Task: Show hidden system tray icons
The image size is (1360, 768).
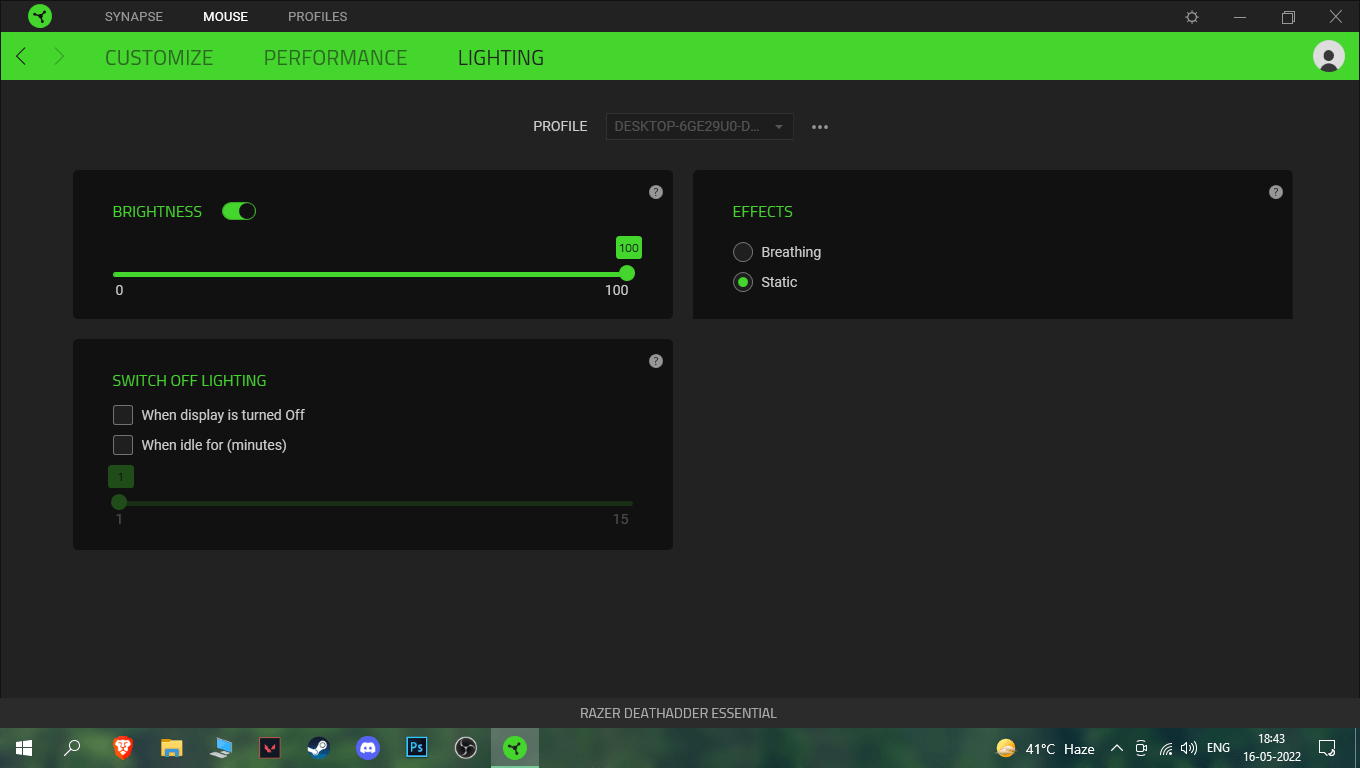Action: point(1117,748)
